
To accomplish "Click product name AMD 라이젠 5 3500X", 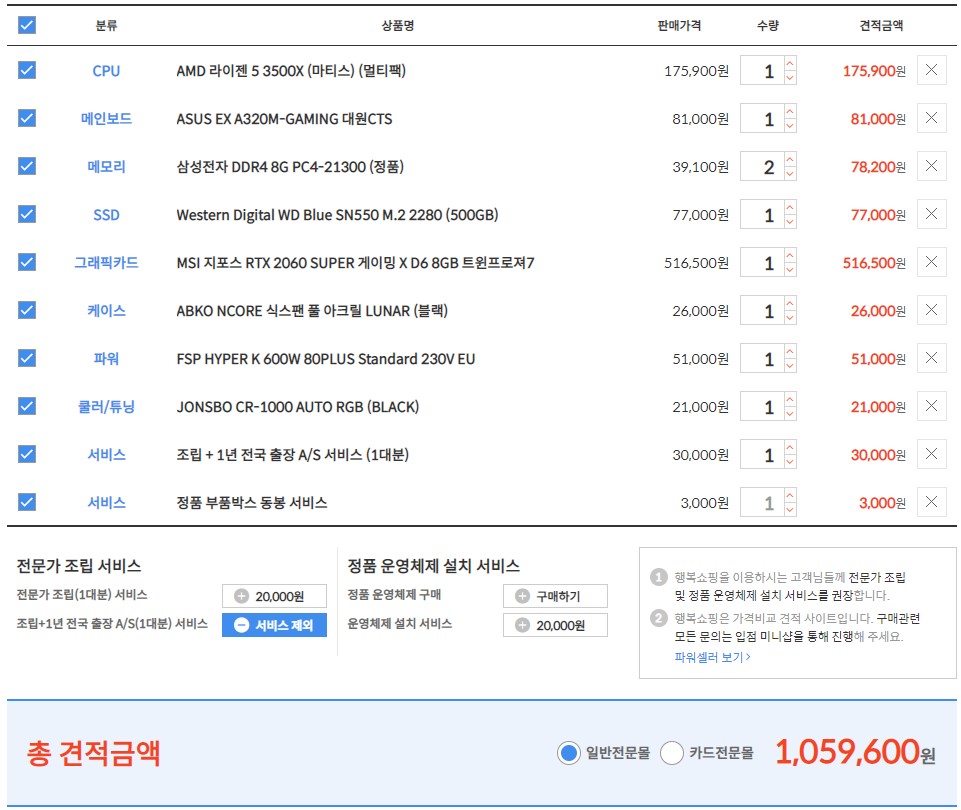I will pyautogui.click(x=291, y=71).
